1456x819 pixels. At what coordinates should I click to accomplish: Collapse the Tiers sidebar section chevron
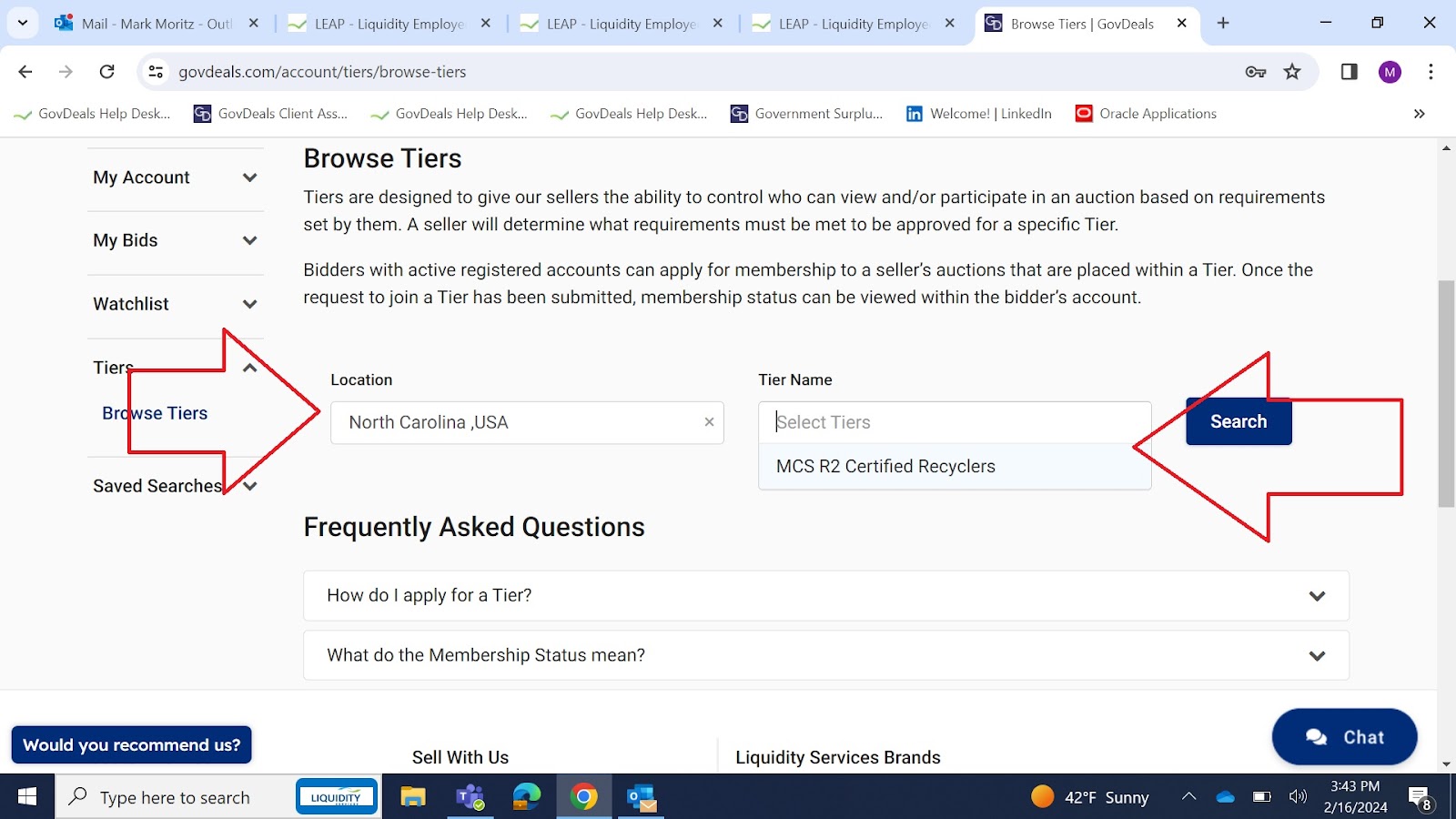[250, 368]
